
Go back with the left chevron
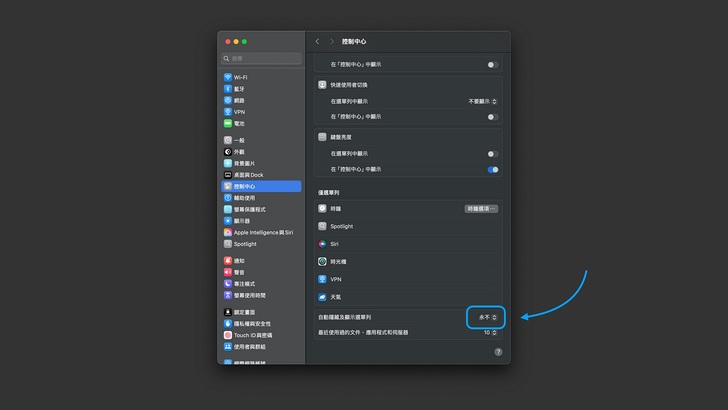pyautogui.click(x=317, y=42)
